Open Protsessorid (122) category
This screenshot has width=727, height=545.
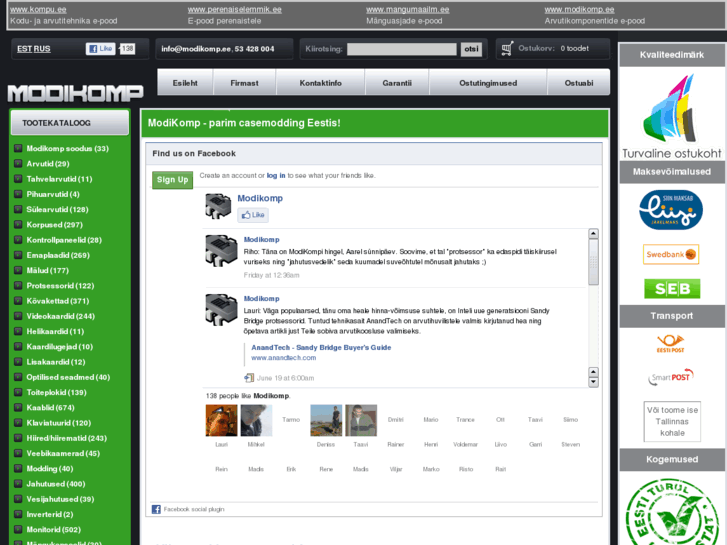pyautogui.click(x=60, y=286)
